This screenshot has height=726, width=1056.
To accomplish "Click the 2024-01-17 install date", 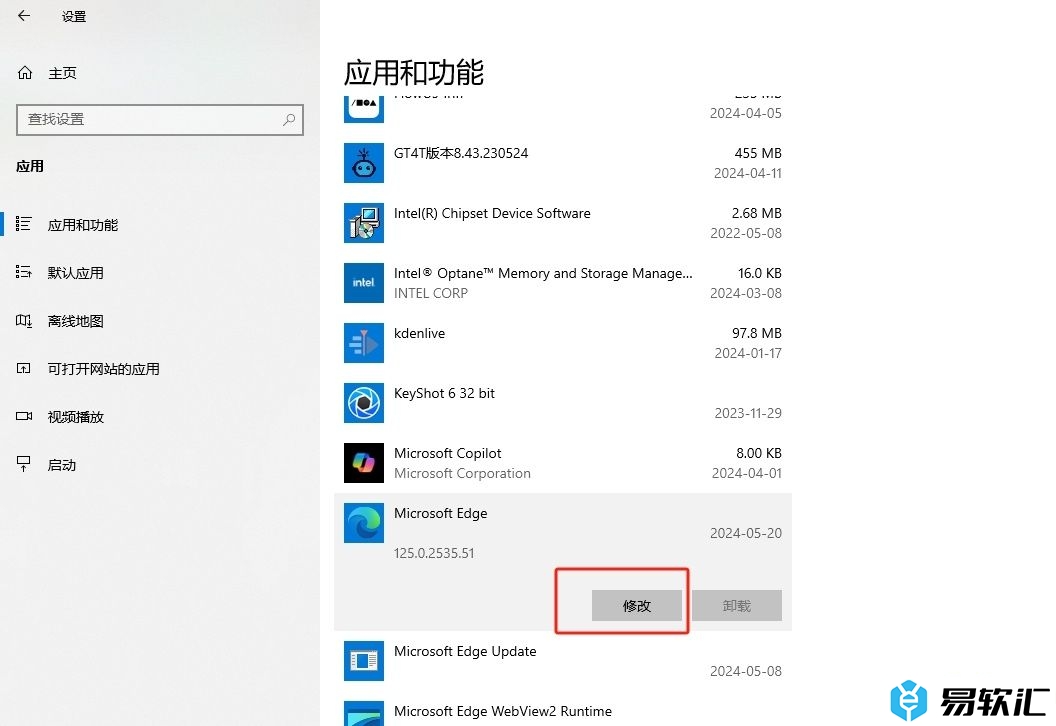I will (748, 354).
